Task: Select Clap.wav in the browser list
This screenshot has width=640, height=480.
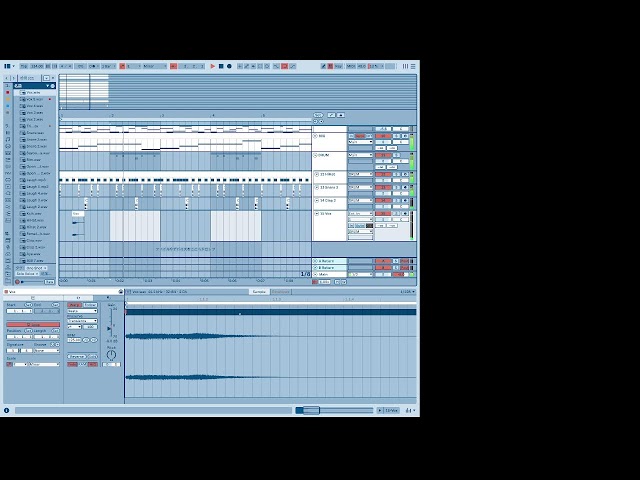Action: (35, 240)
